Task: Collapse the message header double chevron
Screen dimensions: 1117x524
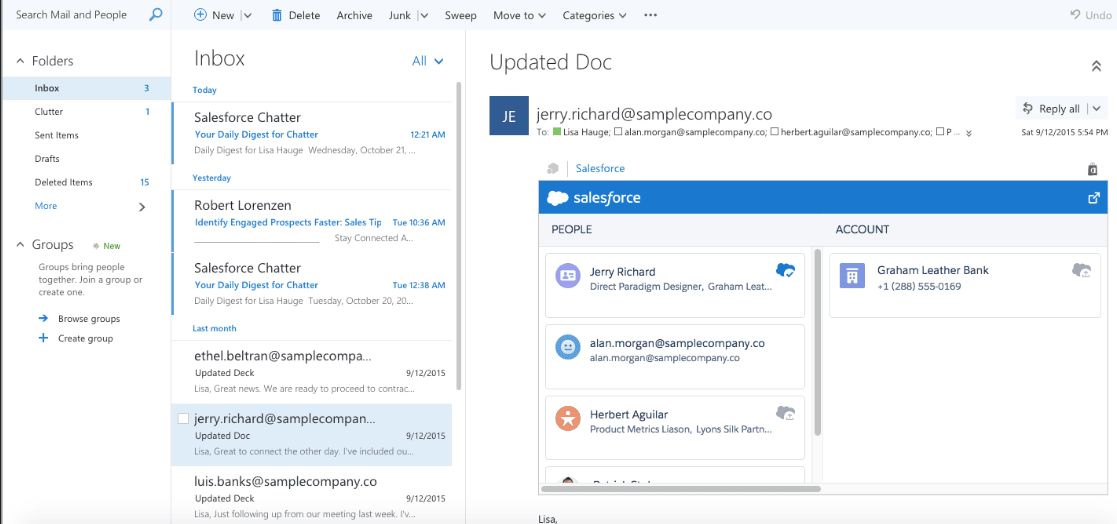Action: pos(1095,66)
